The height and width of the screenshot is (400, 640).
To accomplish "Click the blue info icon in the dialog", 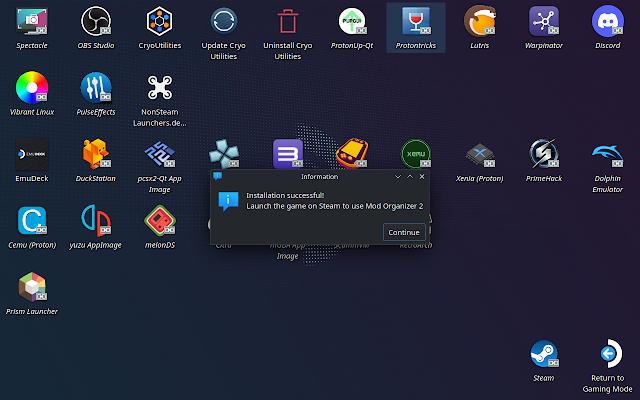I will point(228,201).
